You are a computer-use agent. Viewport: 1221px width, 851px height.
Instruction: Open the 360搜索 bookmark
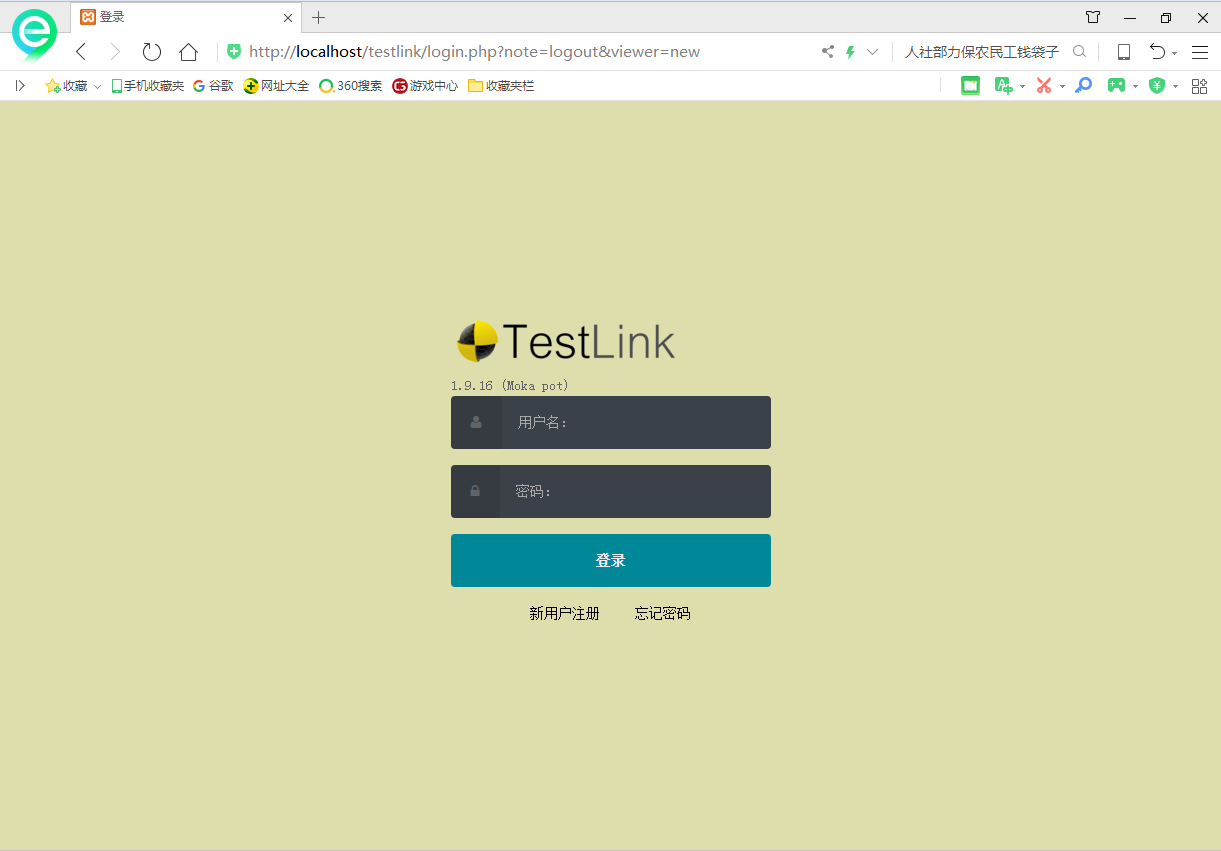click(350, 86)
